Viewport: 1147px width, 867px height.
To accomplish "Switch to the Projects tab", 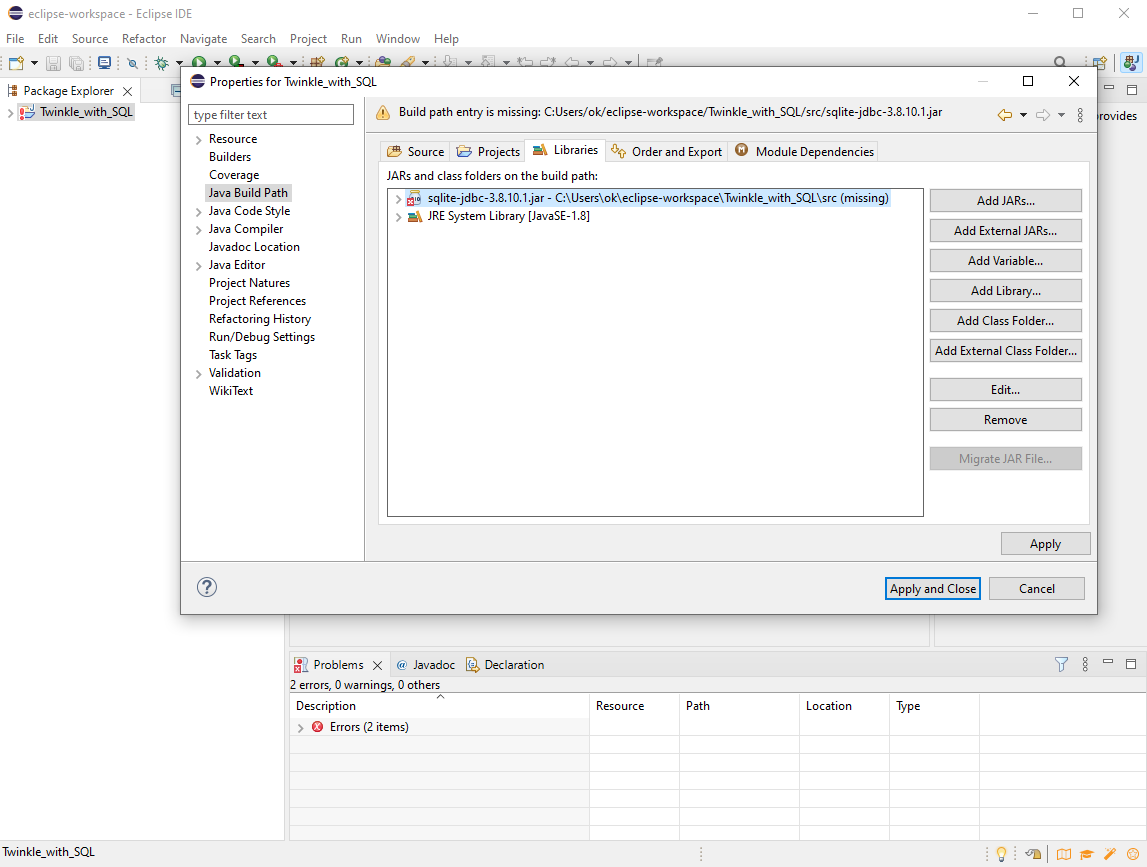I will (488, 151).
